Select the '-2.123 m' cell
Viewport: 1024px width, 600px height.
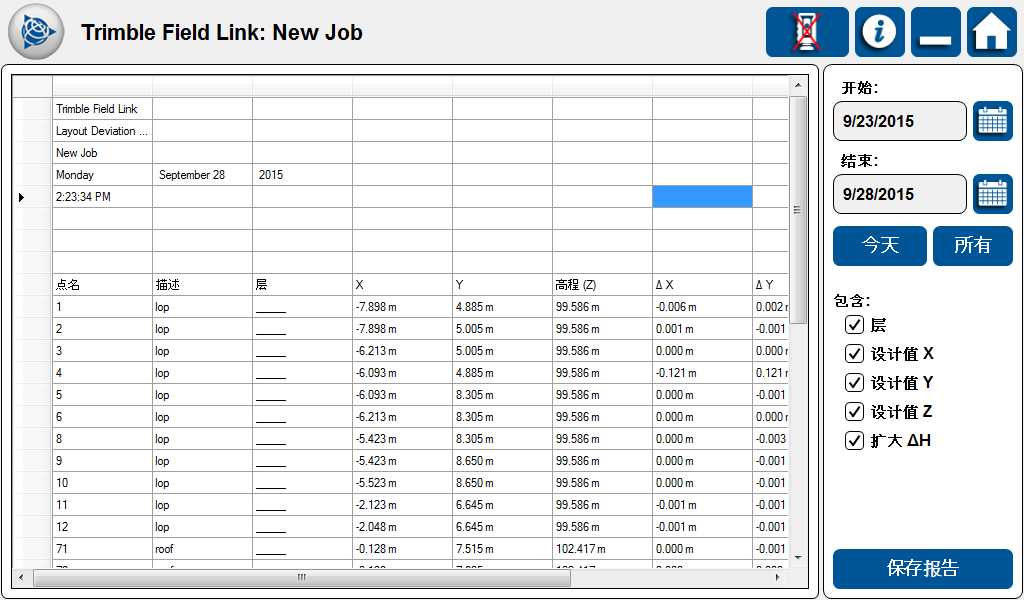pyautogui.click(x=402, y=505)
